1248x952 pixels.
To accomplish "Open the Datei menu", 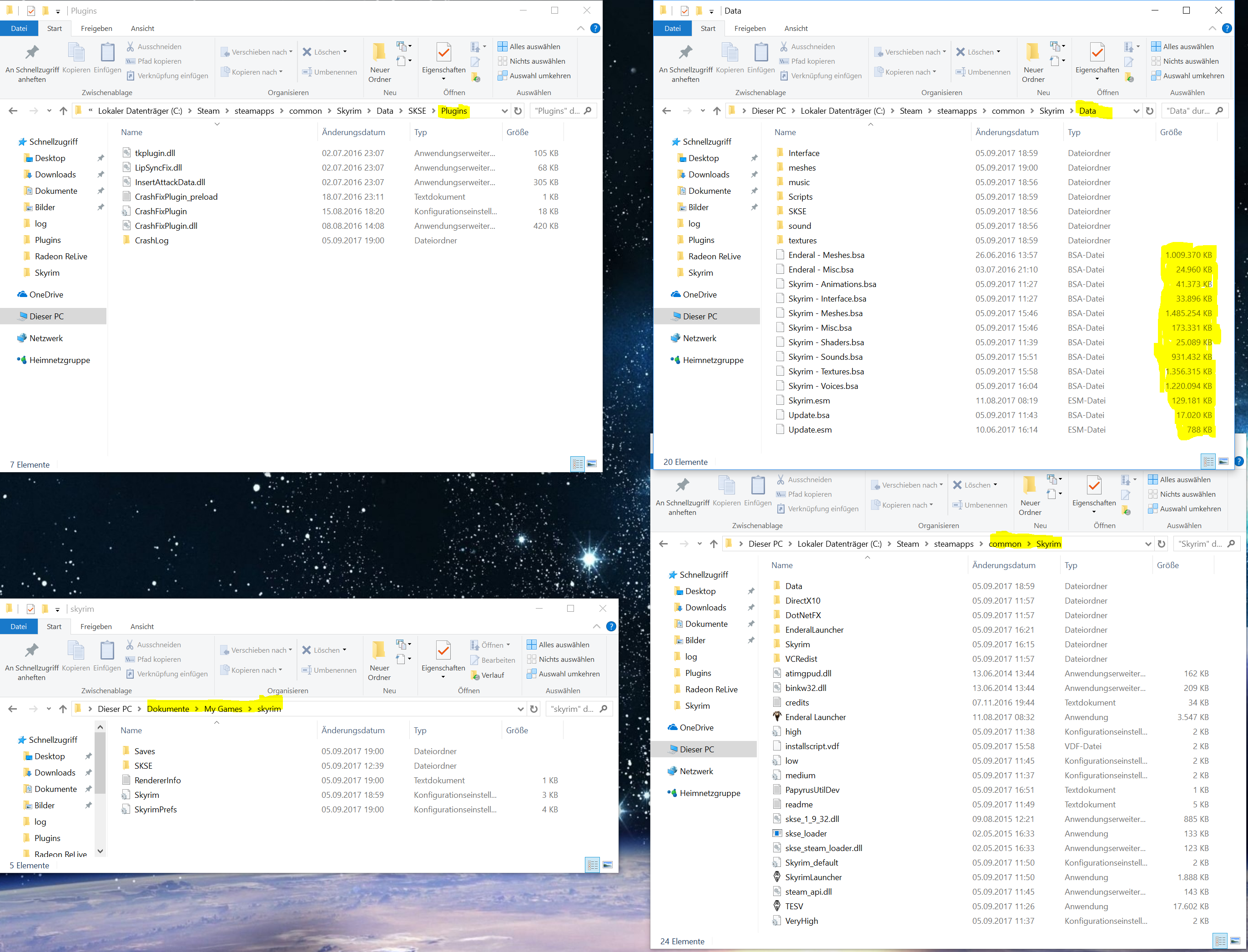I will [x=19, y=28].
